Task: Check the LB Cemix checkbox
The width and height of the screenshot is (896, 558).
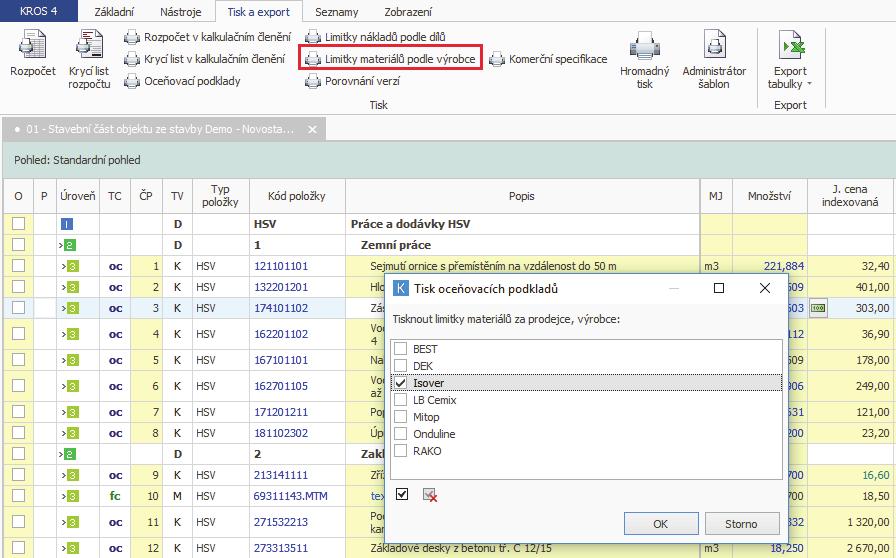Action: tap(401, 400)
